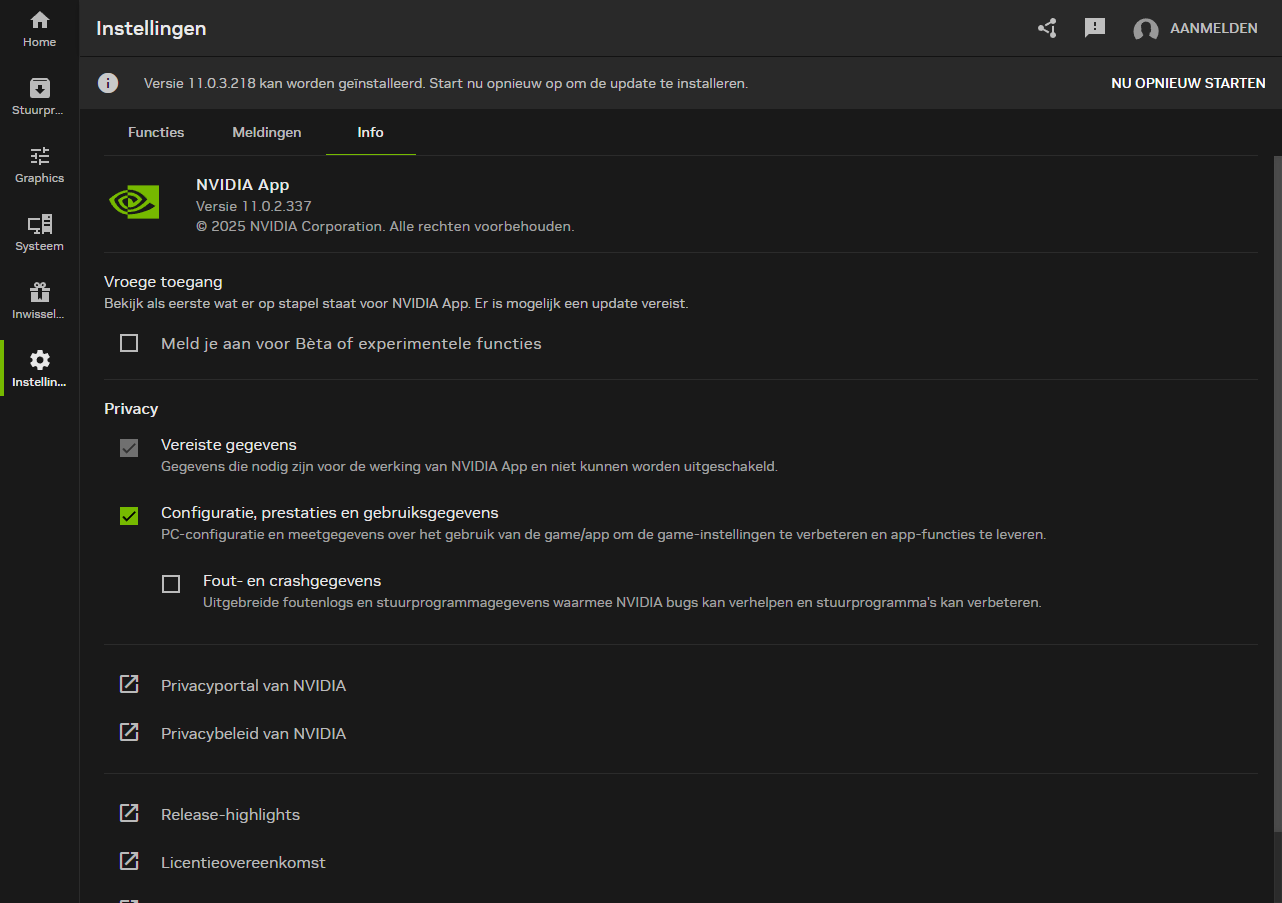The width and height of the screenshot is (1282, 903).
Task: Switch to the Functies tab
Action: pyautogui.click(x=156, y=132)
